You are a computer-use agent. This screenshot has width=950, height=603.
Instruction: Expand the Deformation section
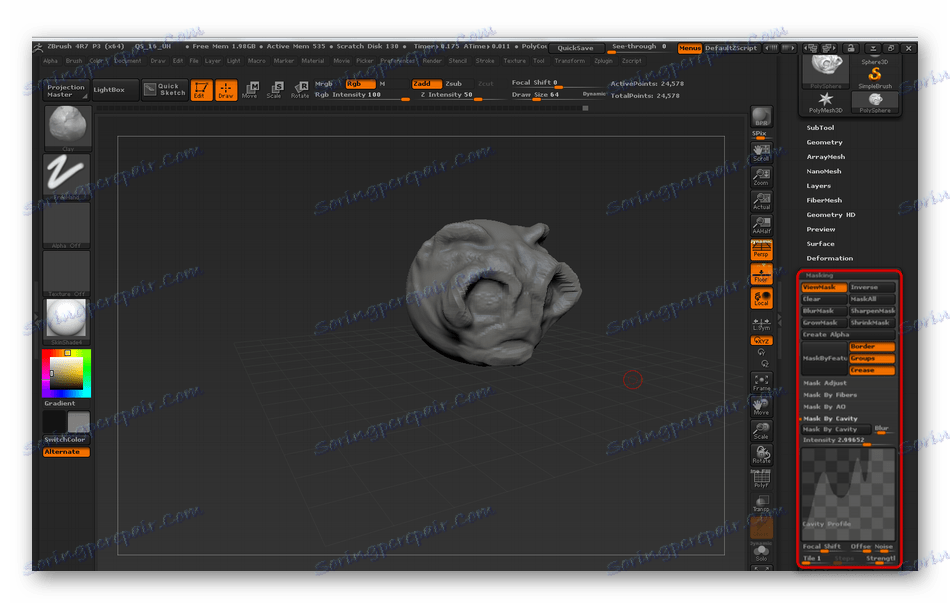tap(829, 258)
